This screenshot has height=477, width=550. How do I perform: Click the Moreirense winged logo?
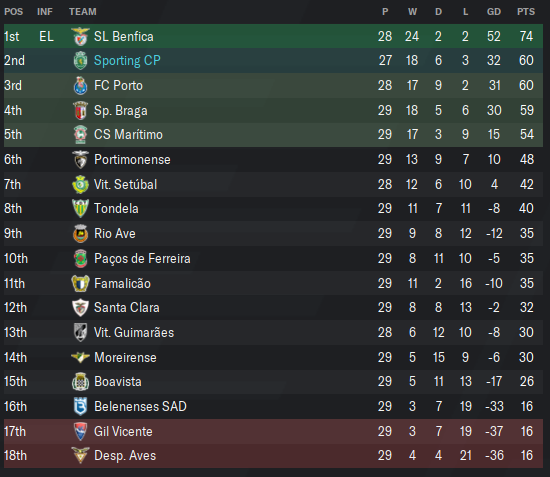click(x=80, y=357)
